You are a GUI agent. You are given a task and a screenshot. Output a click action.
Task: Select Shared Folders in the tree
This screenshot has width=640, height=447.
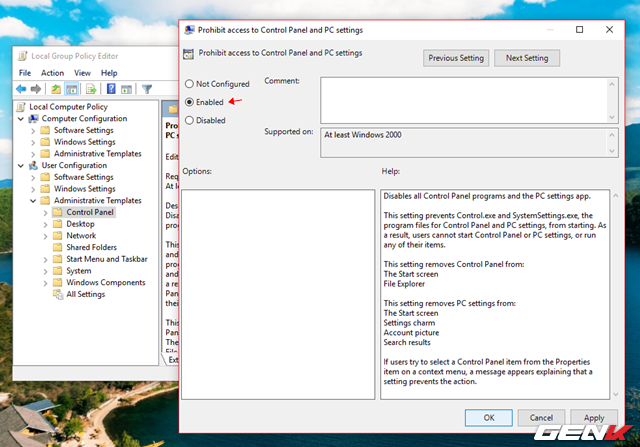[x=91, y=247]
